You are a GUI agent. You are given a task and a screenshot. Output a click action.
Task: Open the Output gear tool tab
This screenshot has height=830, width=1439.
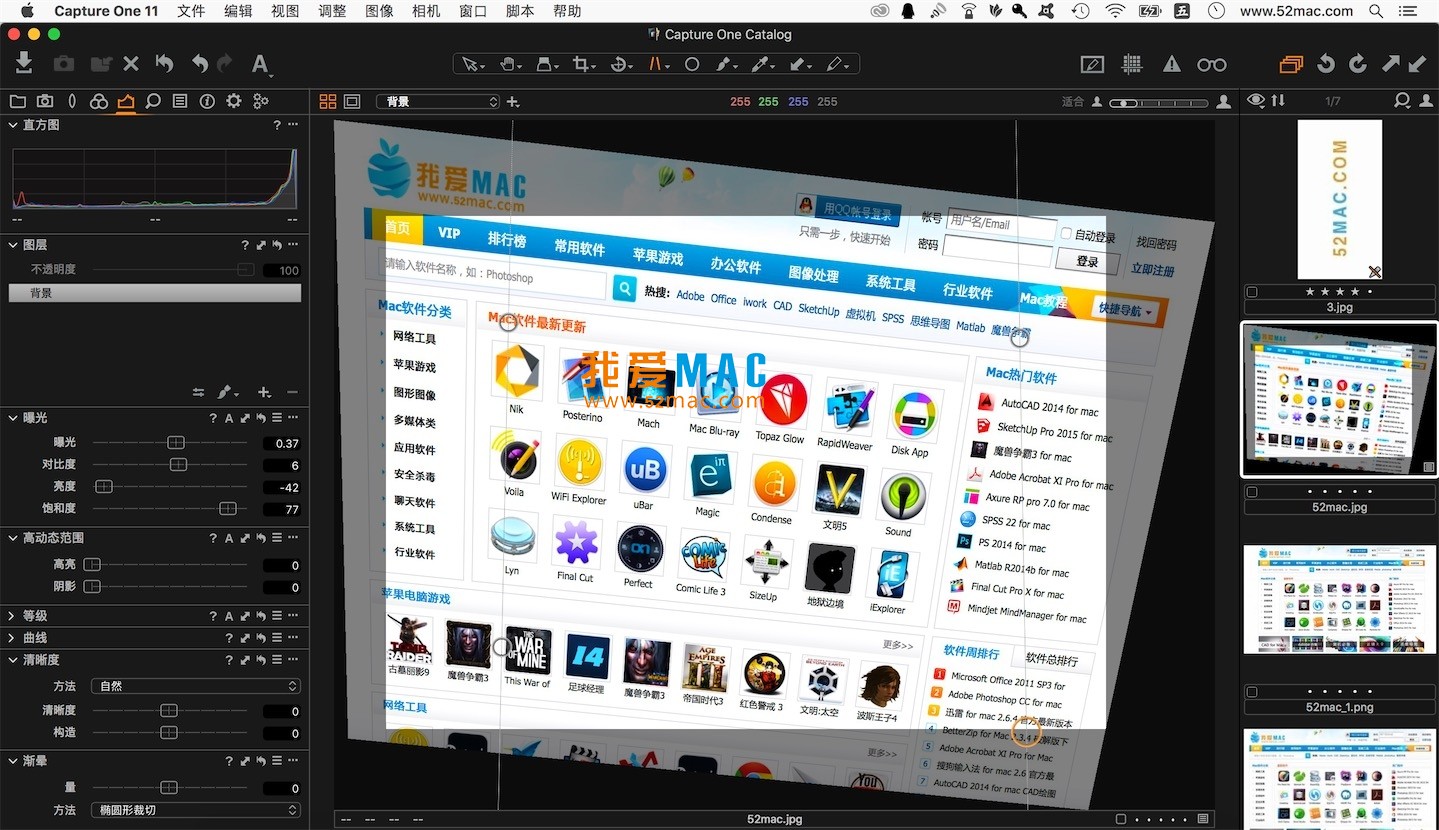[234, 101]
